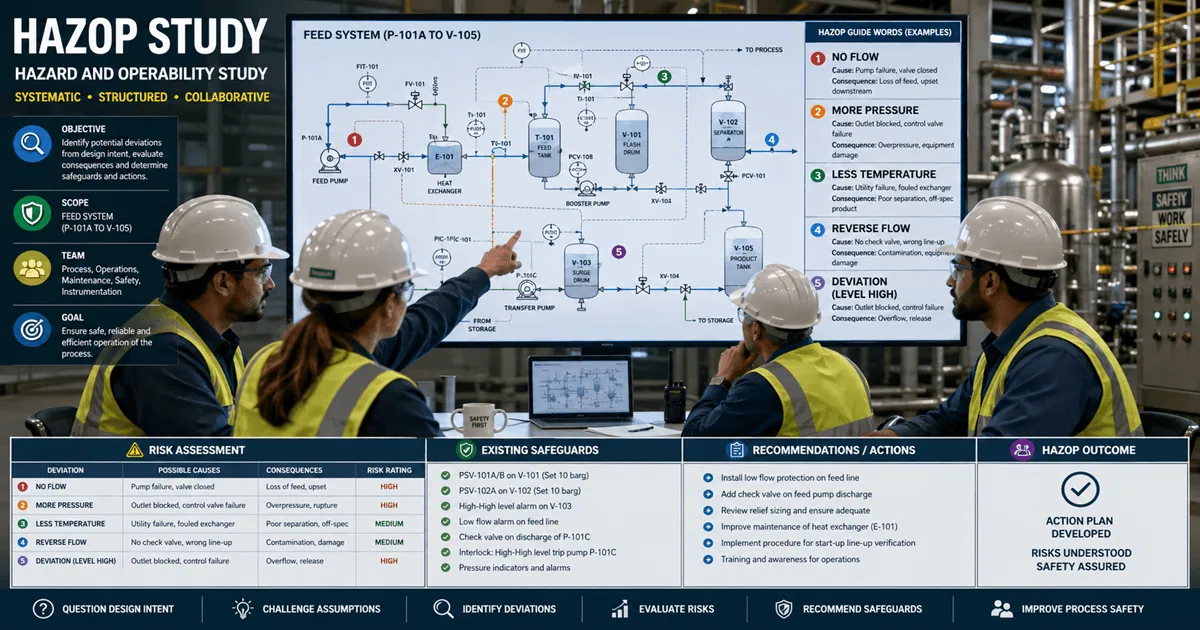Click the IMPROVE PROCESS SAFETY label in the bottom bar
This screenshot has width=1200, height=630.
click(1083, 608)
